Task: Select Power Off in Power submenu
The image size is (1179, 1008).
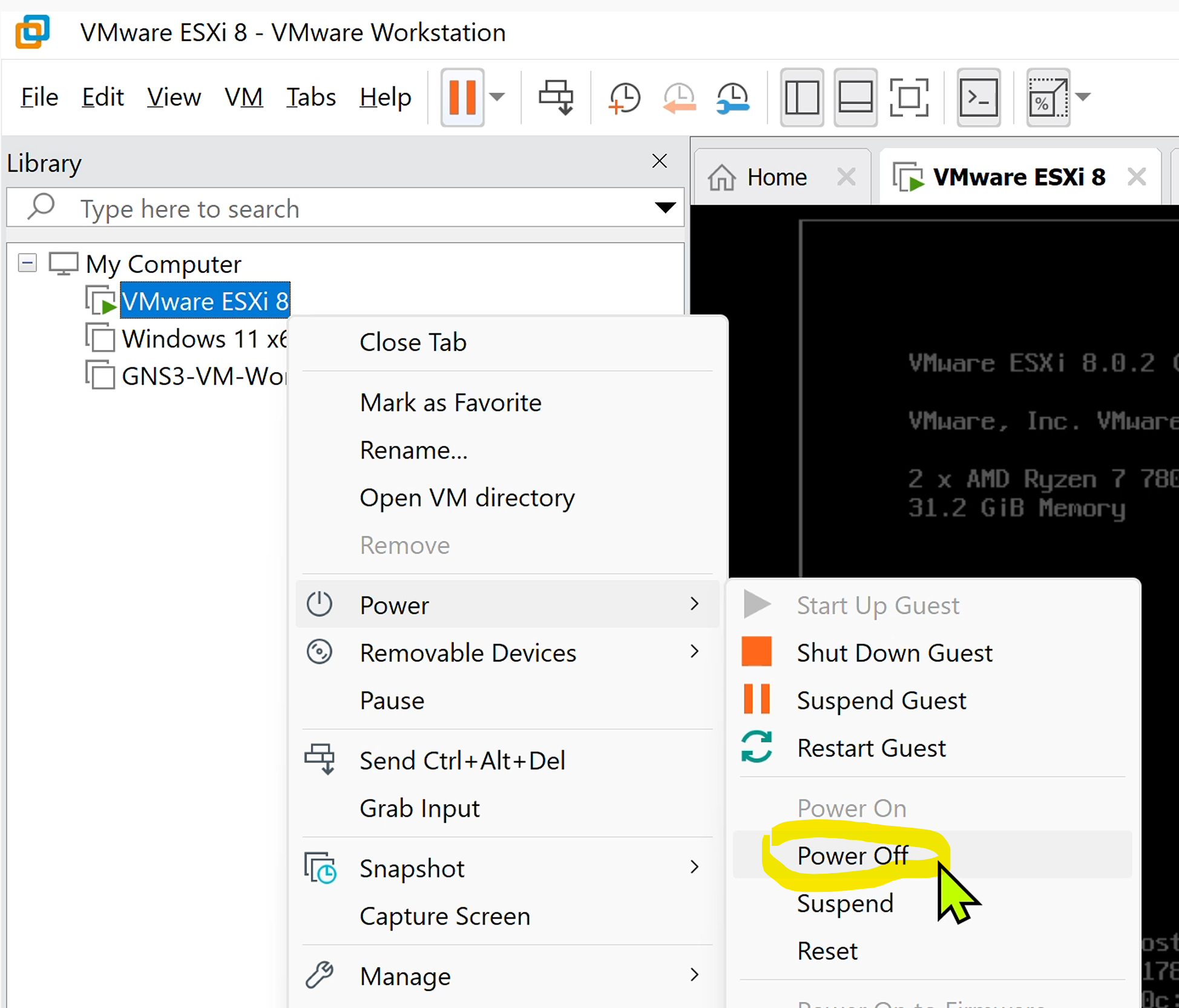Action: click(x=852, y=856)
